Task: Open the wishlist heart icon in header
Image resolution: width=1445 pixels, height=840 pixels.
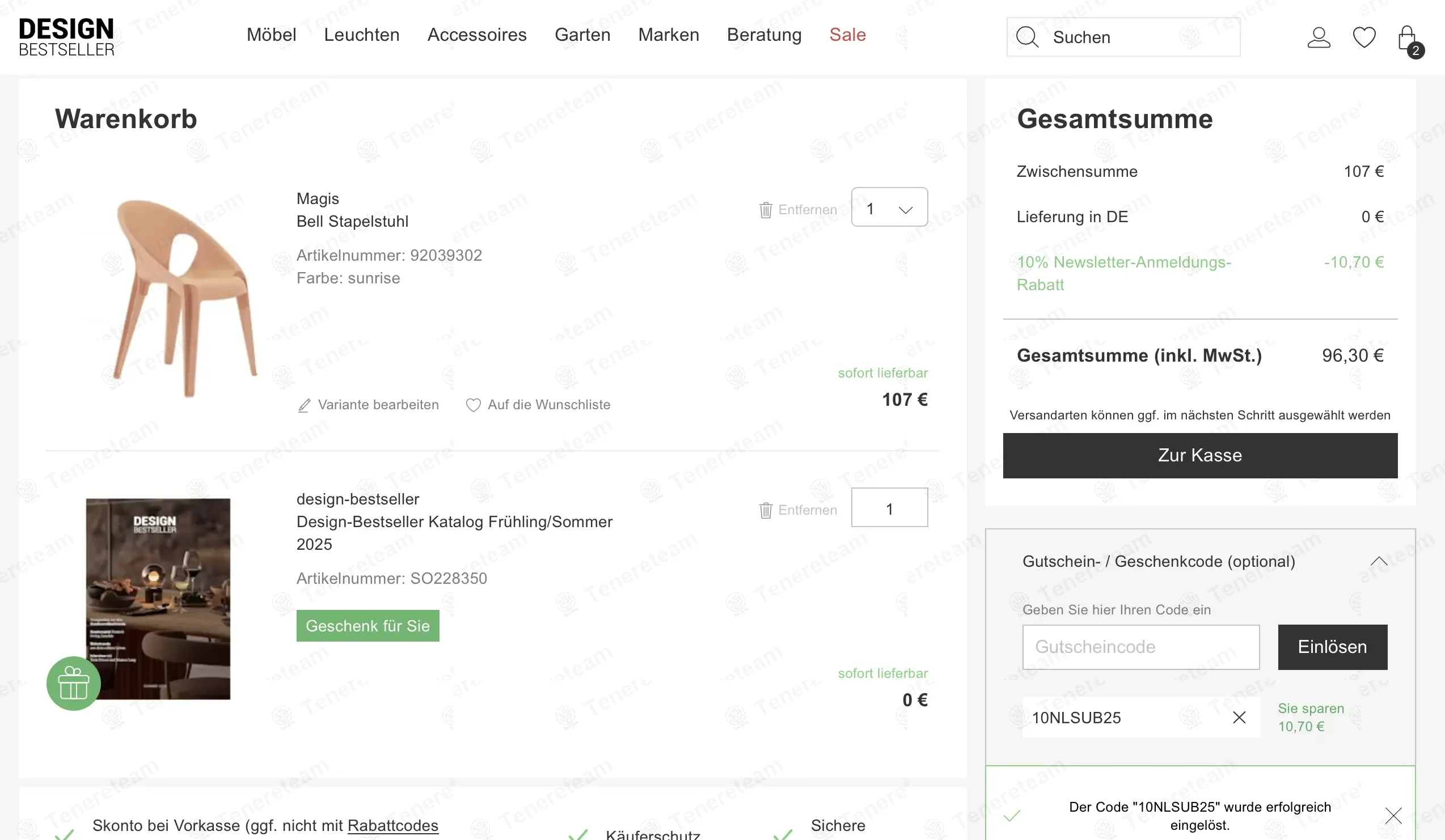Action: [x=1364, y=37]
